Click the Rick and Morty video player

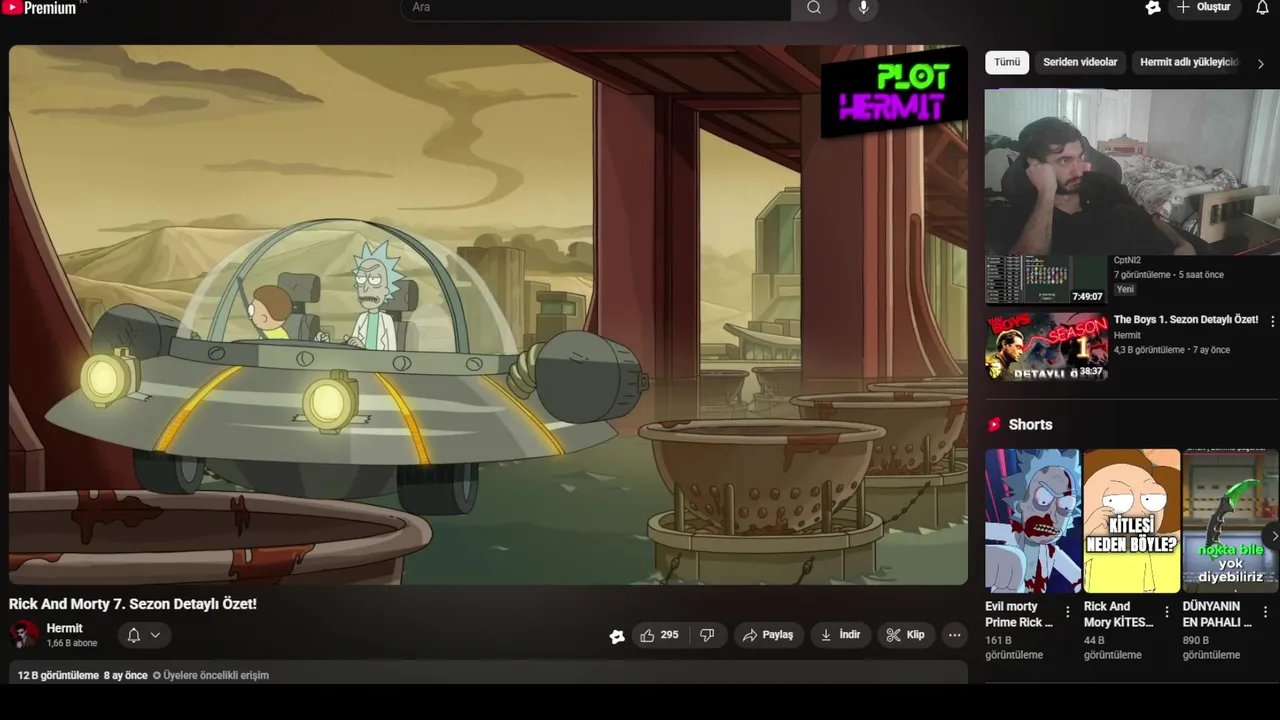click(x=488, y=315)
